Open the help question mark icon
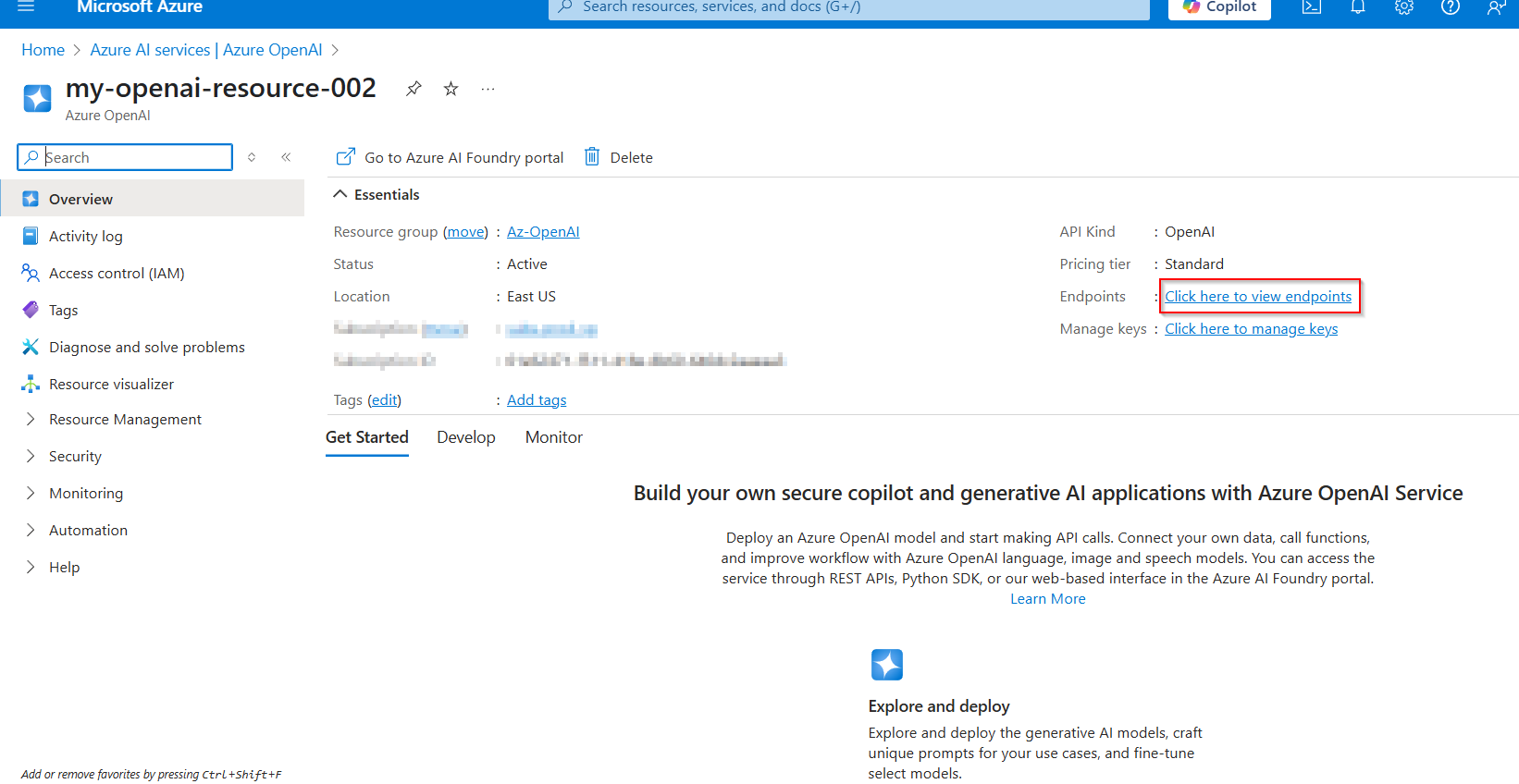 pos(1451,7)
